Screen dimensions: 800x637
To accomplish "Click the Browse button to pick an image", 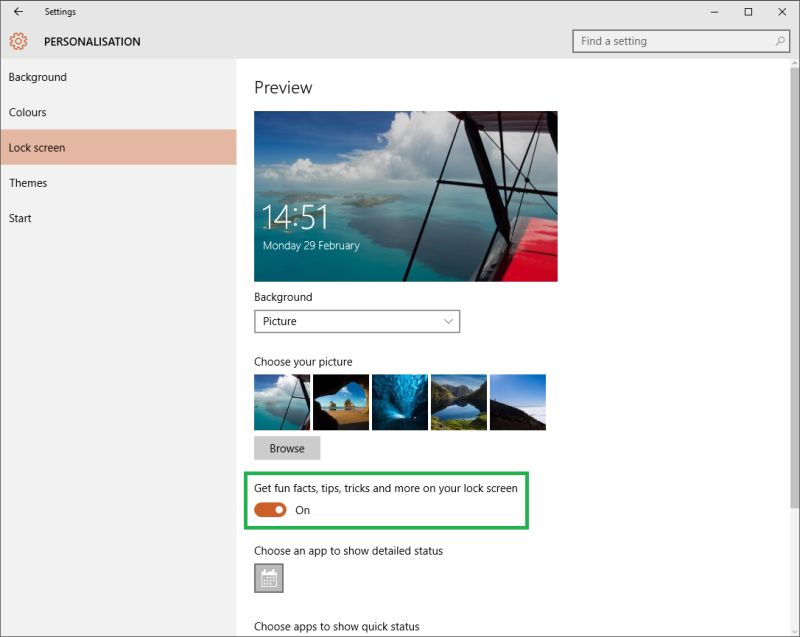I will point(287,447).
